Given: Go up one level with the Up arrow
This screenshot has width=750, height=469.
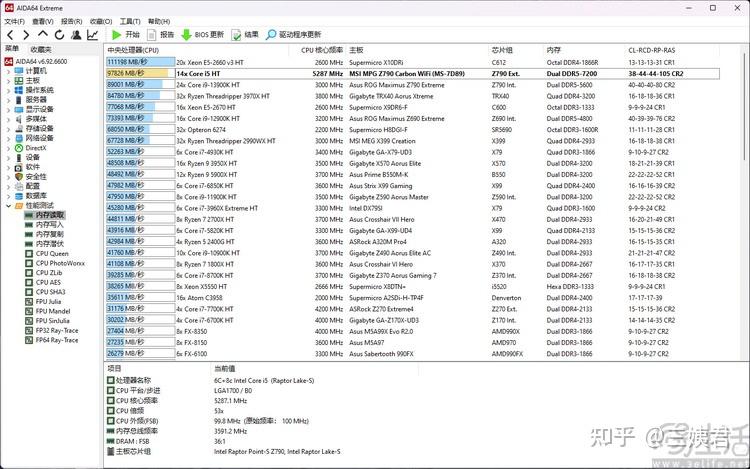Looking at the screenshot, I should [43, 34].
